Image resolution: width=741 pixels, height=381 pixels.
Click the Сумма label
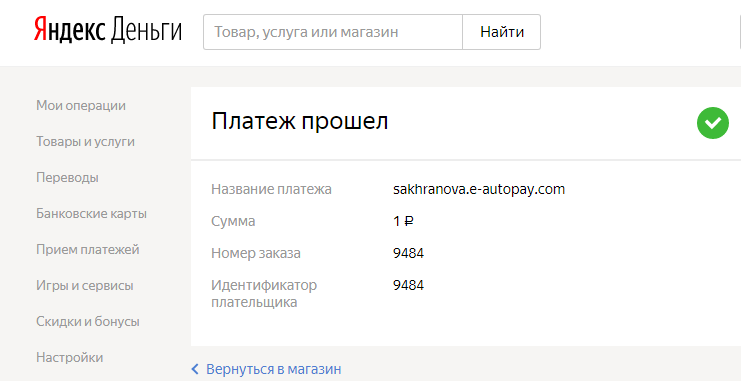tap(233, 221)
